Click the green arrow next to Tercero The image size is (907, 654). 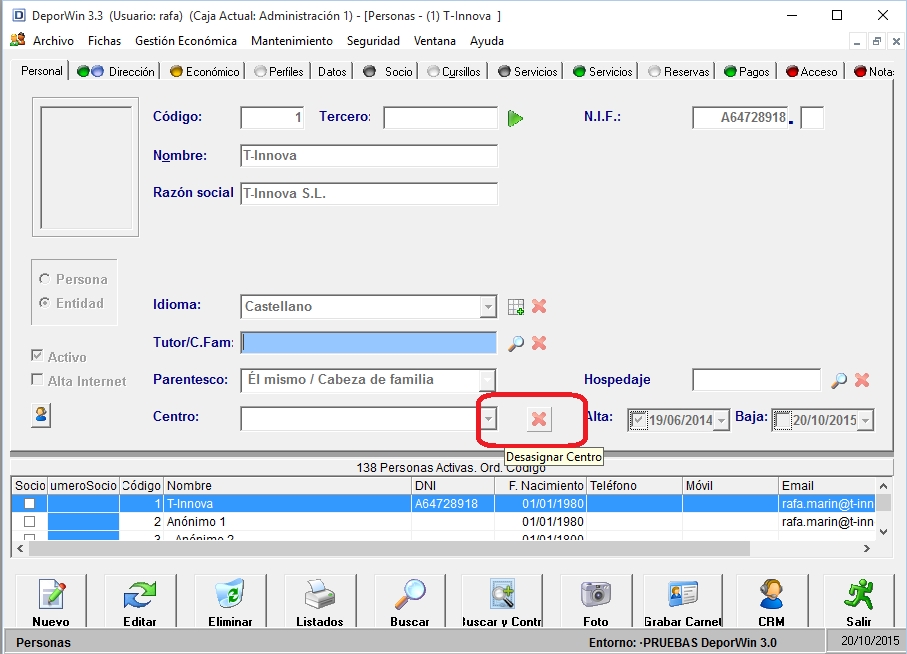515,119
